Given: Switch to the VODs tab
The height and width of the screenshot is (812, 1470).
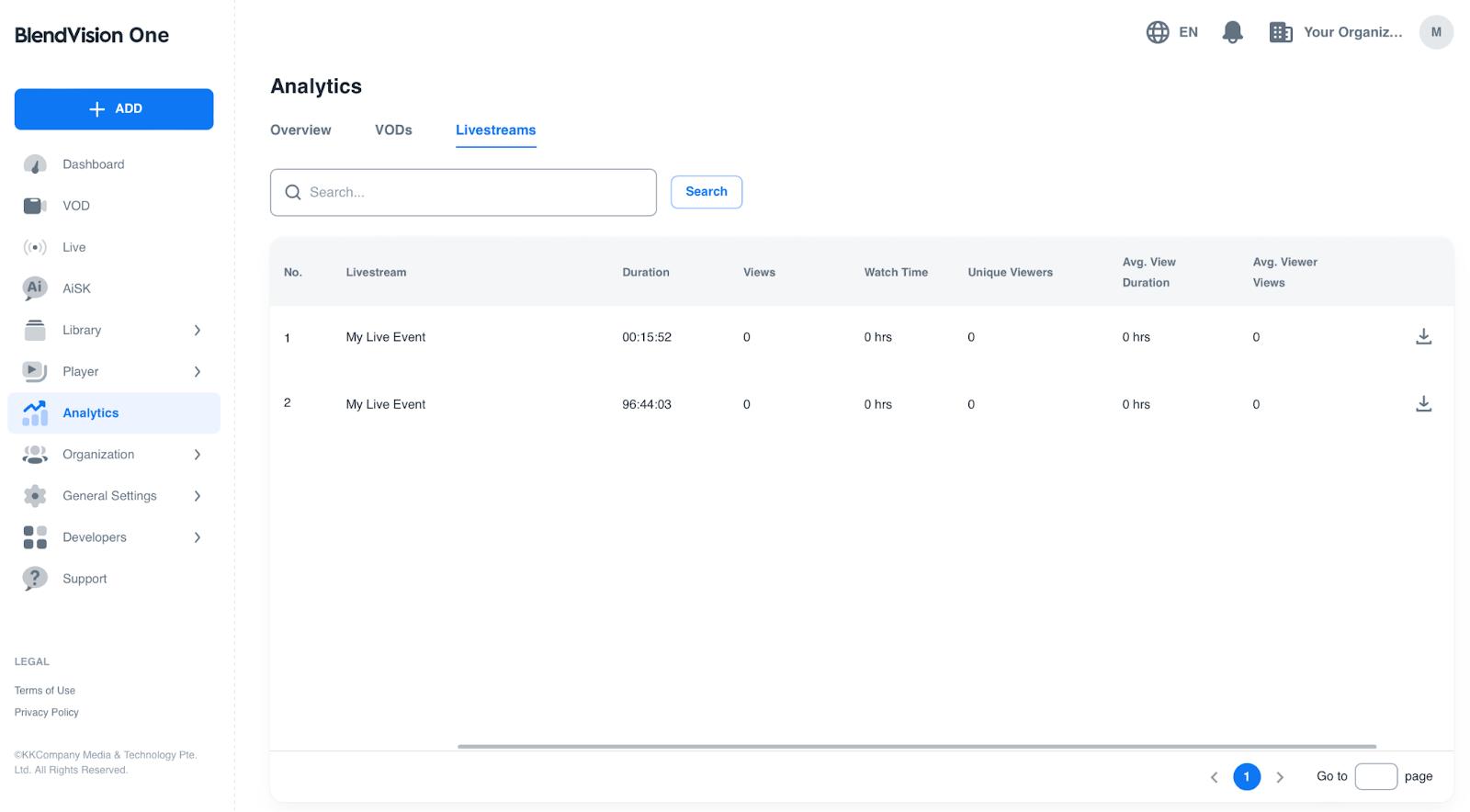Looking at the screenshot, I should [x=393, y=130].
